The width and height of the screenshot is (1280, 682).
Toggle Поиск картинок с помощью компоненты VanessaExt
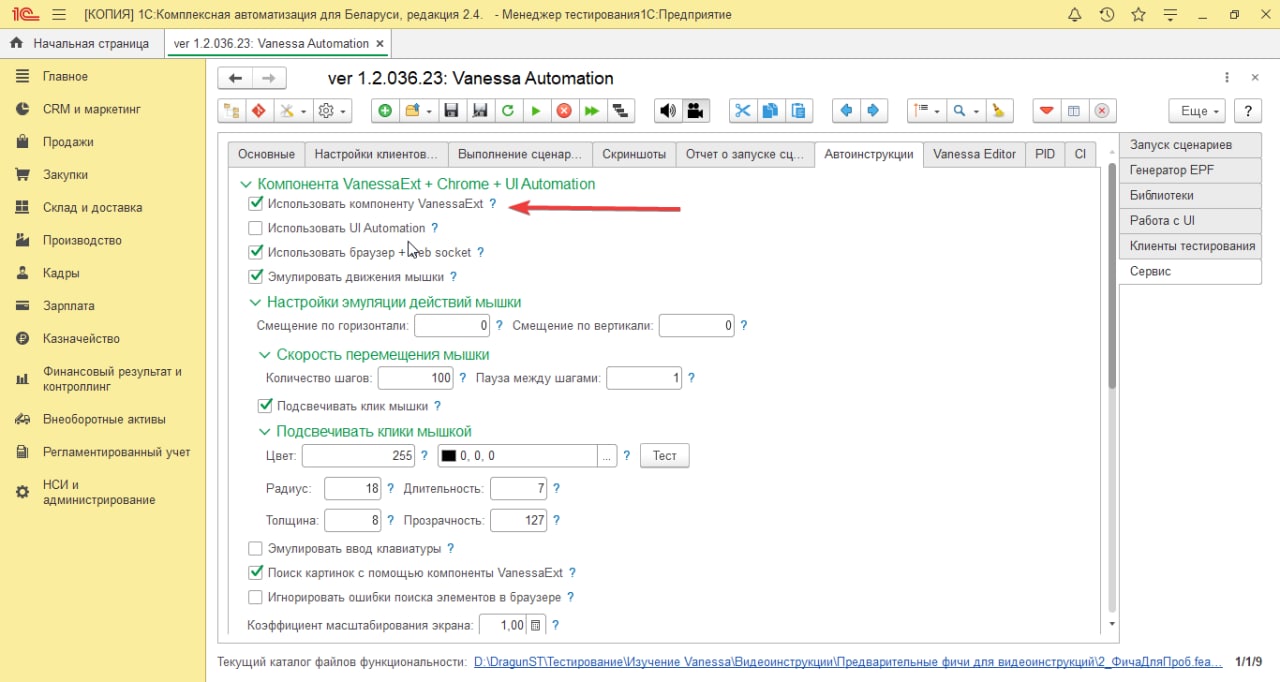click(256, 573)
